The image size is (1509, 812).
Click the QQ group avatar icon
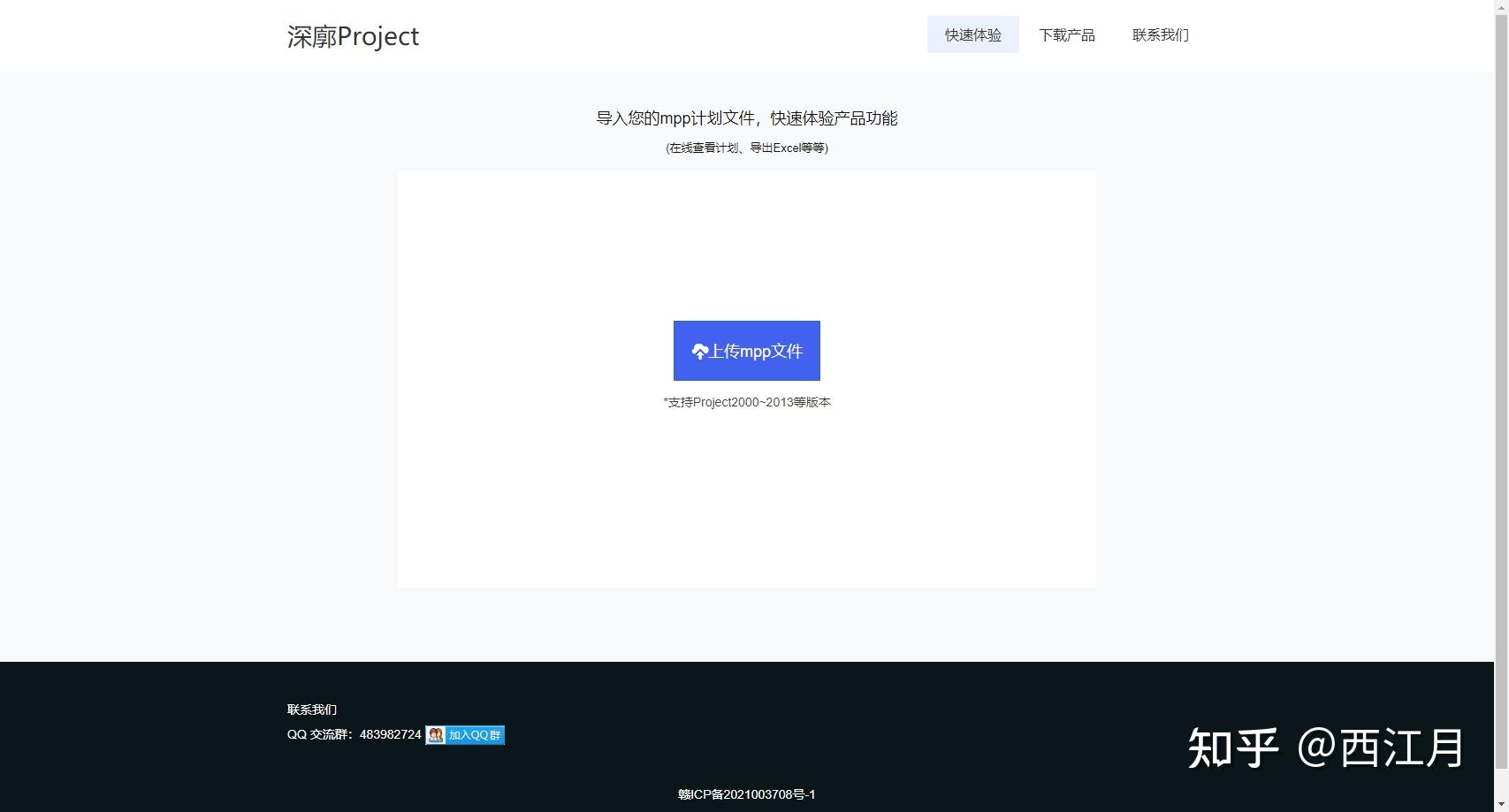click(x=436, y=735)
